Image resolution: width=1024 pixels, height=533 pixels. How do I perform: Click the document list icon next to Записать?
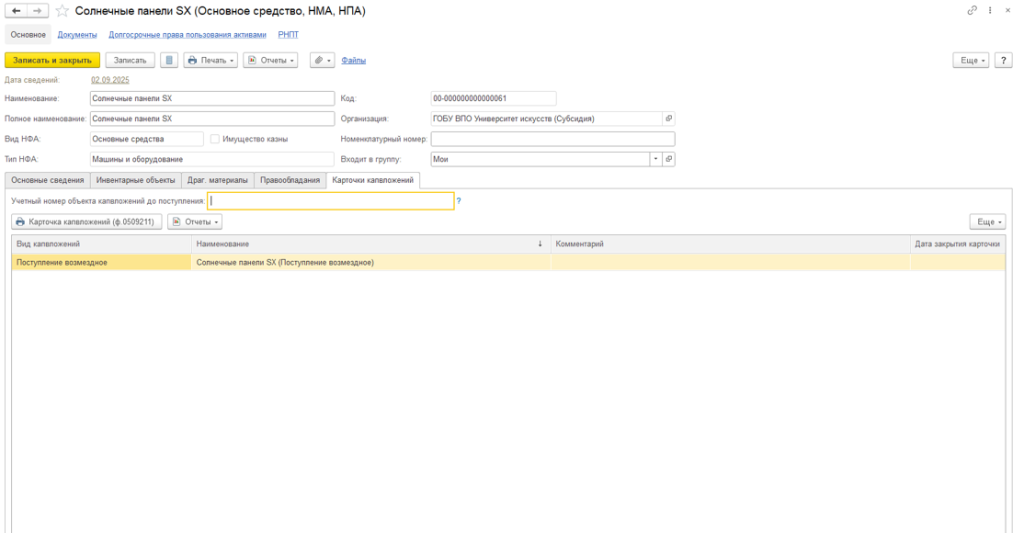[169, 60]
